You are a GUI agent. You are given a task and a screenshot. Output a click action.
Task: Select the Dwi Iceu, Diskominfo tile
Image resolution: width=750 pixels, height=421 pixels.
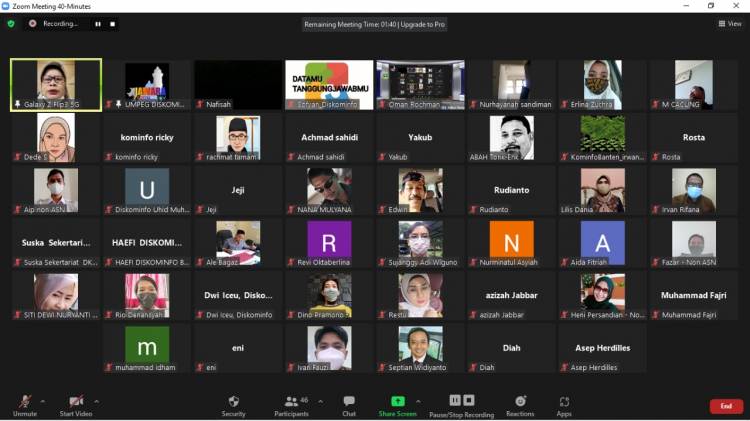238,296
